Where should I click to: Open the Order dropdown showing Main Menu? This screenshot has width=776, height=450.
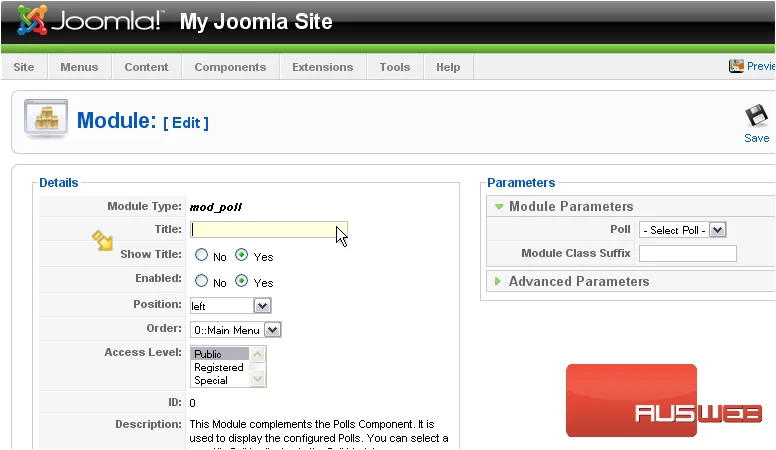pyautogui.click(x=236, y=330)
